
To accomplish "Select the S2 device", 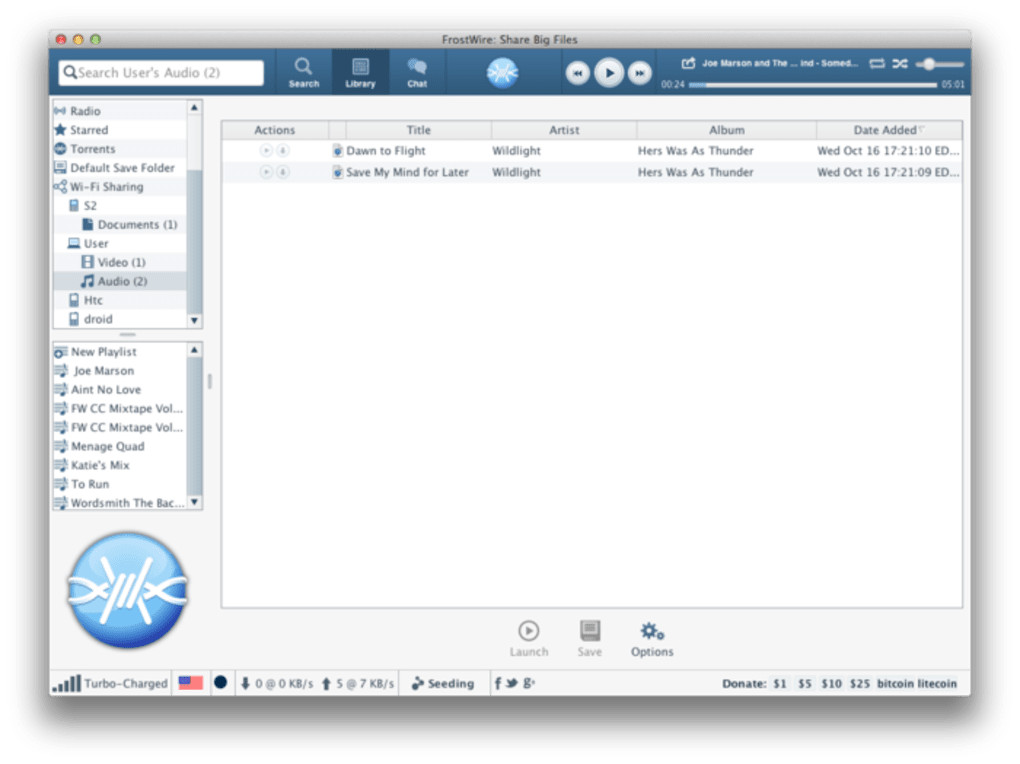I will pos(120,205).
